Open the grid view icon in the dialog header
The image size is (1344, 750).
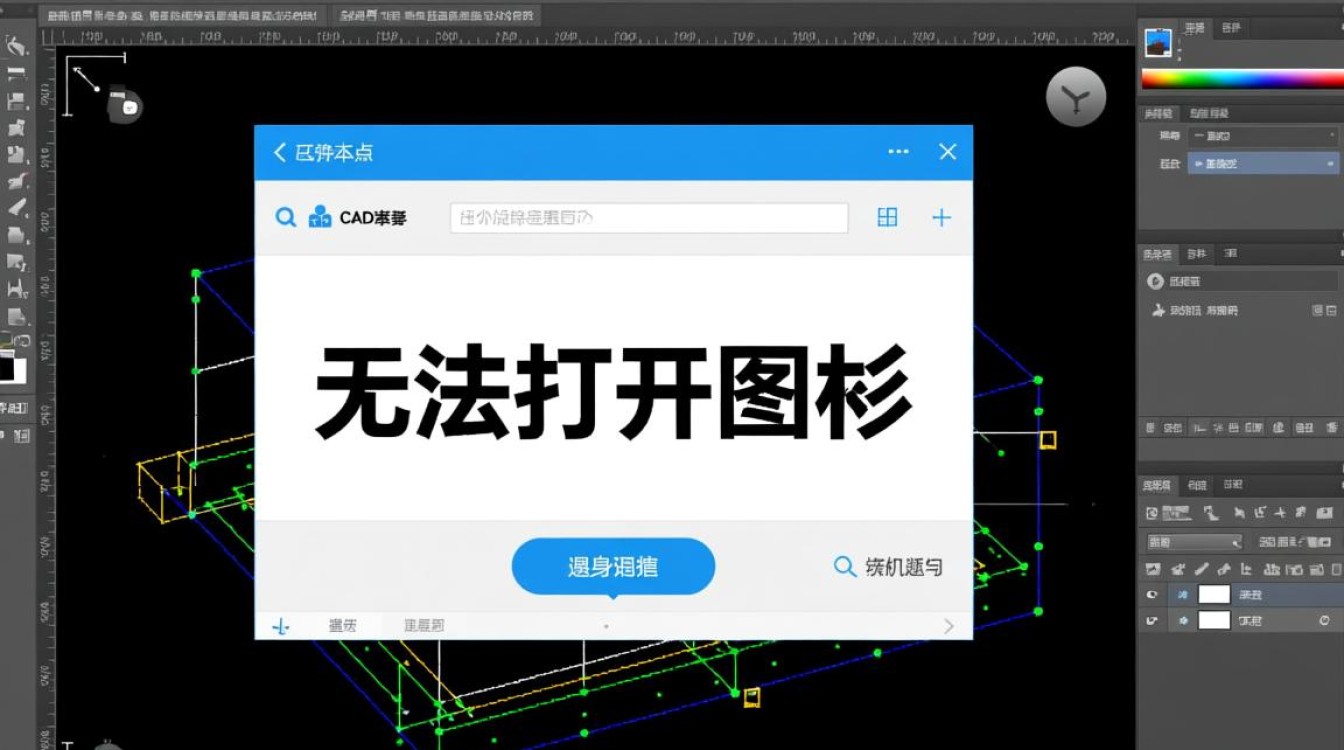point(887,217)
